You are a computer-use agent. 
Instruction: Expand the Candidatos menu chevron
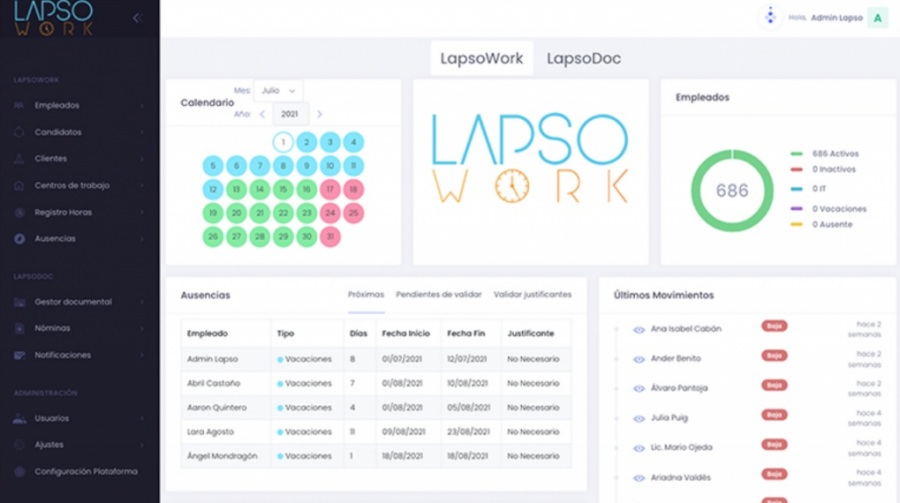click(x=142, y=132)
